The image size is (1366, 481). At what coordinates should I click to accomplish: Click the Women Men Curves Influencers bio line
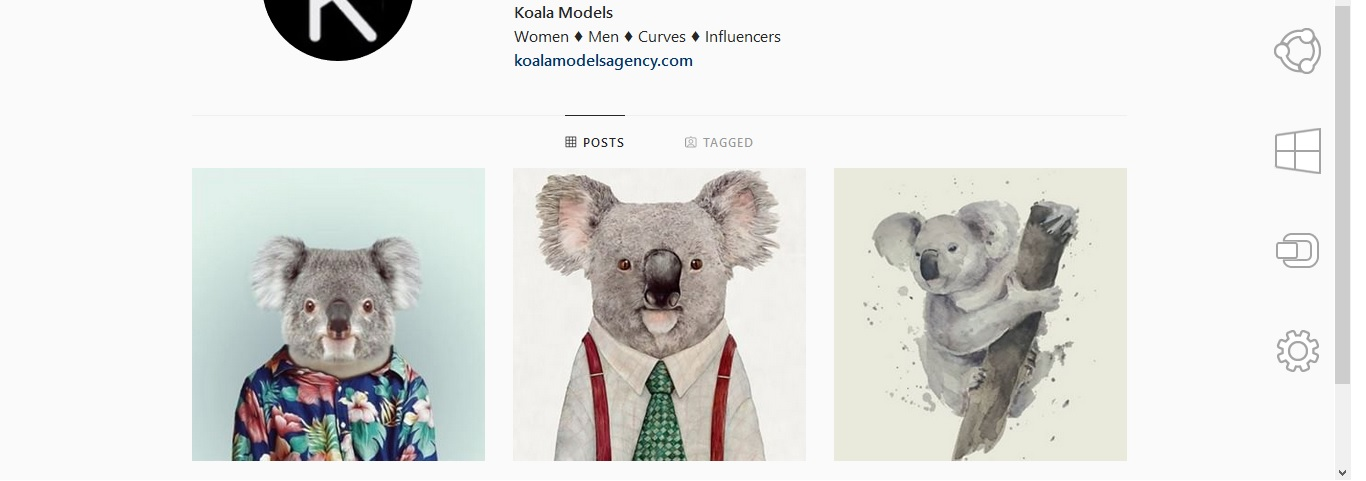(x=647, y=37)
